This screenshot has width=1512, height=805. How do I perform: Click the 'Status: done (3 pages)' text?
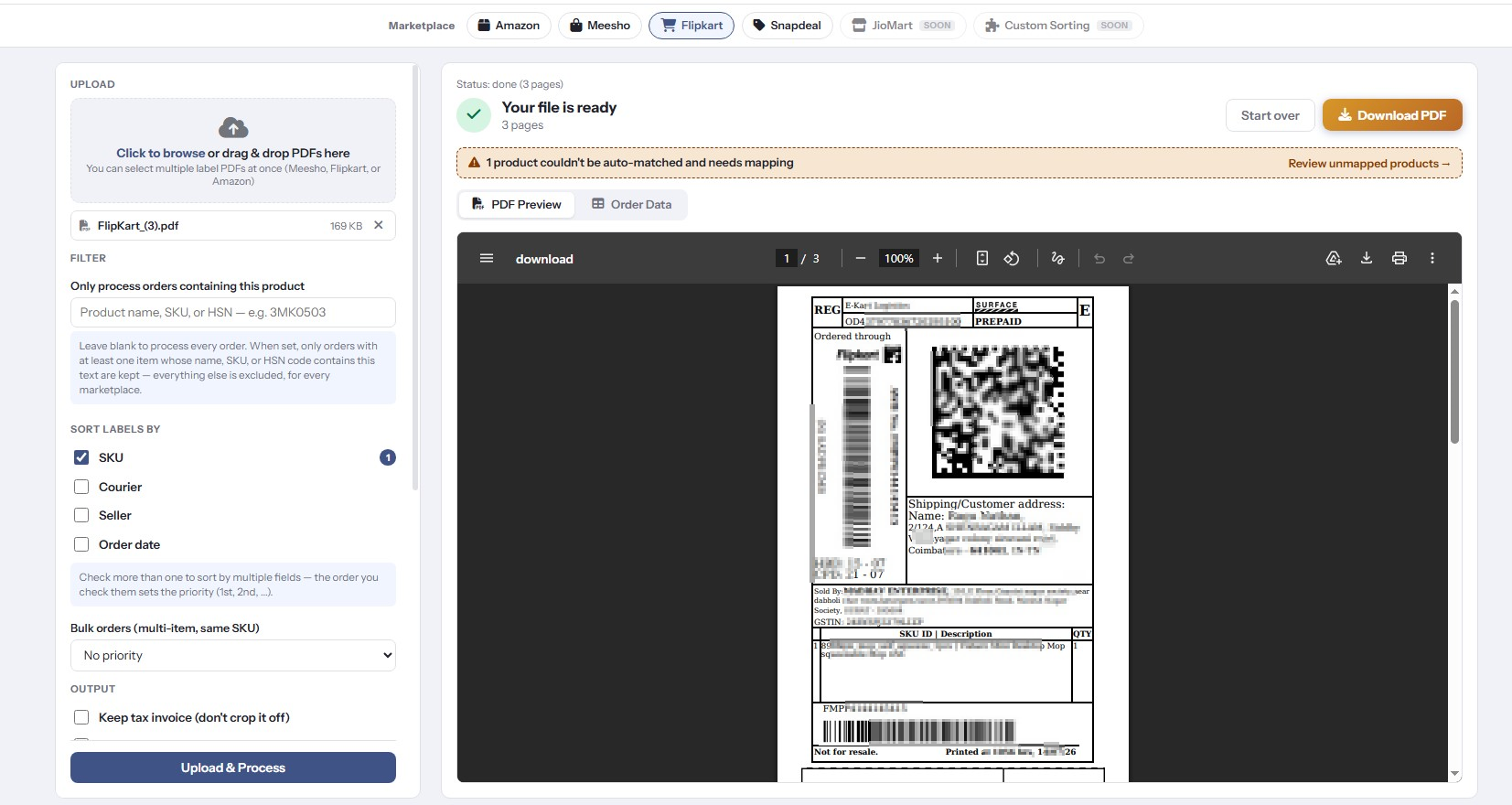[x=509, y=84]
